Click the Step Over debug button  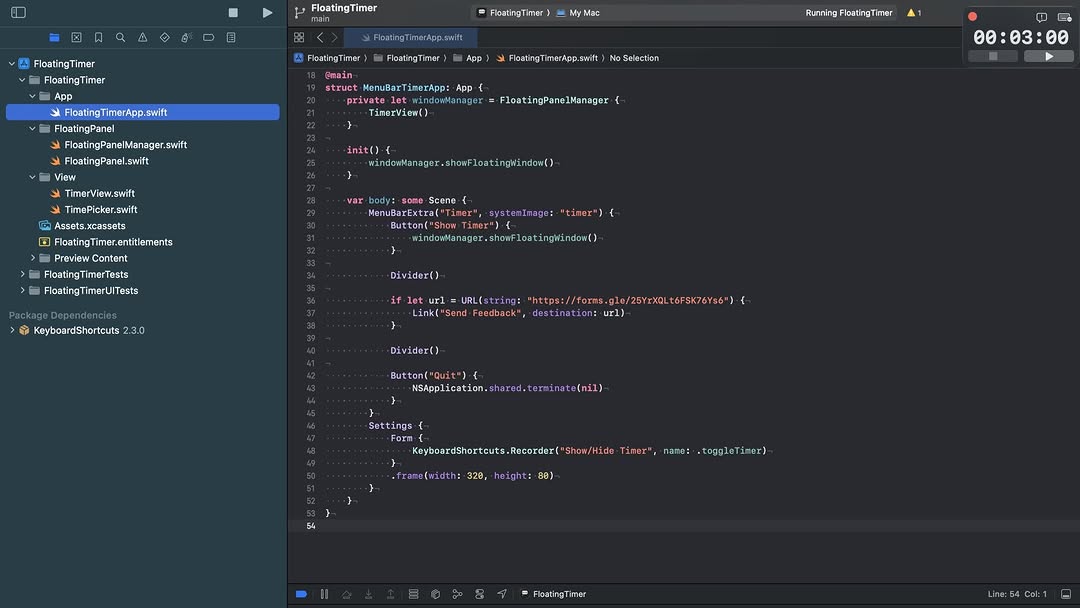pyautogui.click(x=346, y=594)
